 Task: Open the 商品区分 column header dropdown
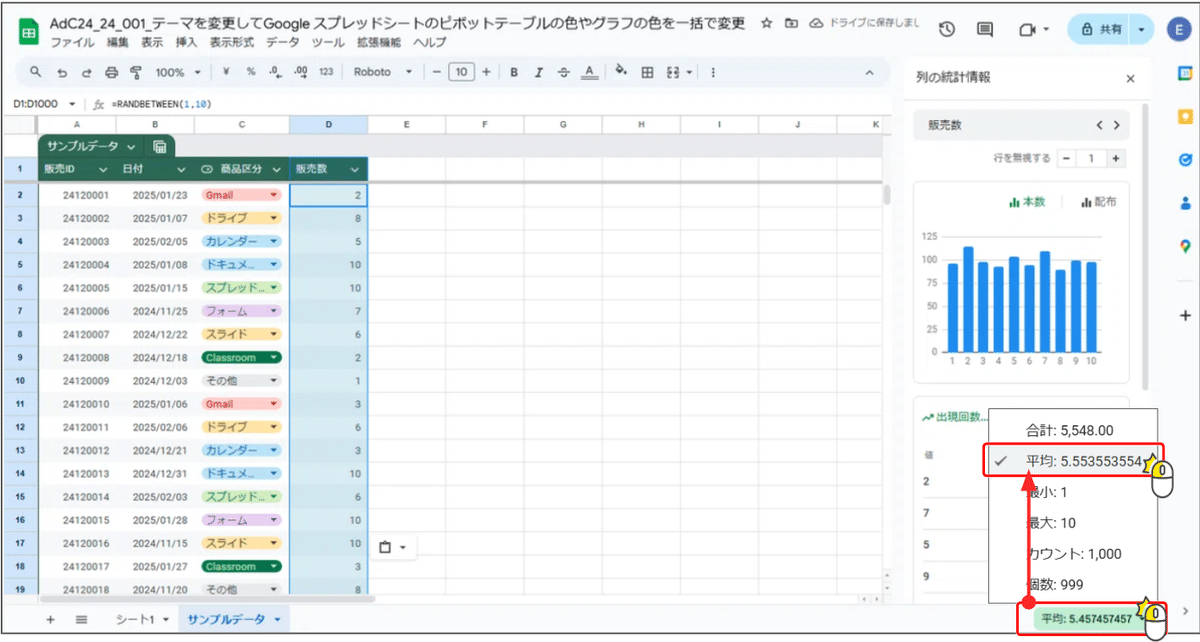click(277, 169)
